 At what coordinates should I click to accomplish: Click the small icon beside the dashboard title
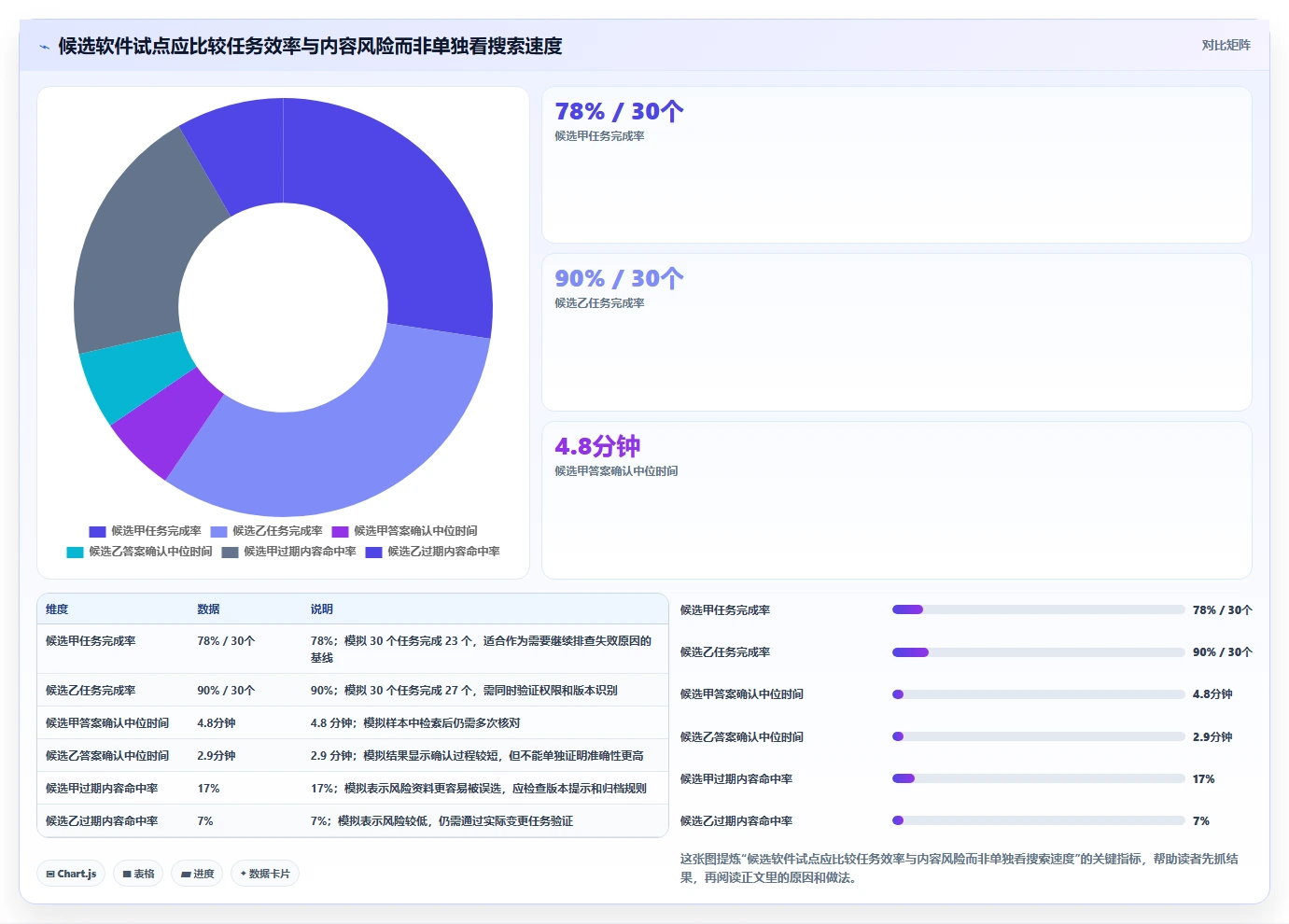coord(44,47)
